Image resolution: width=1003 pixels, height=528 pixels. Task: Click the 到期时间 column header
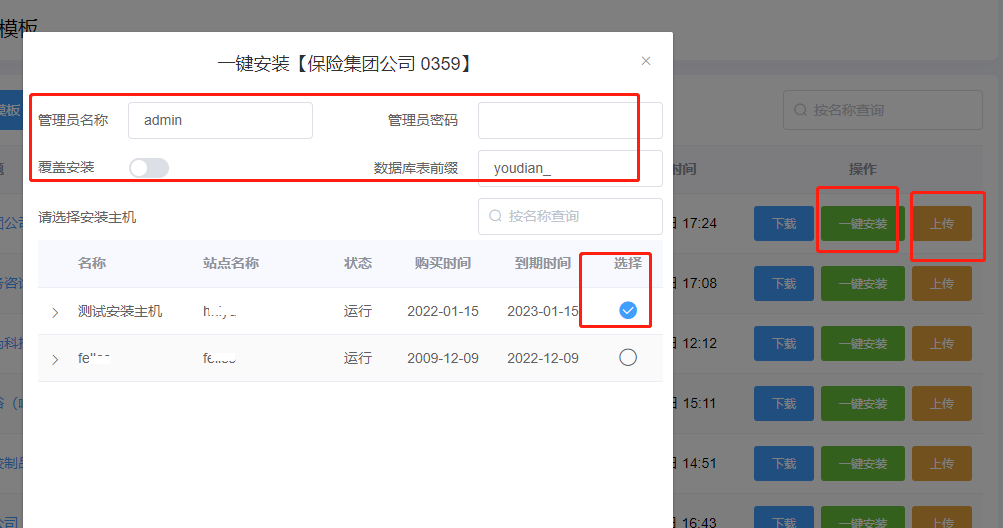pyautogui.click(x=543, y=264)
